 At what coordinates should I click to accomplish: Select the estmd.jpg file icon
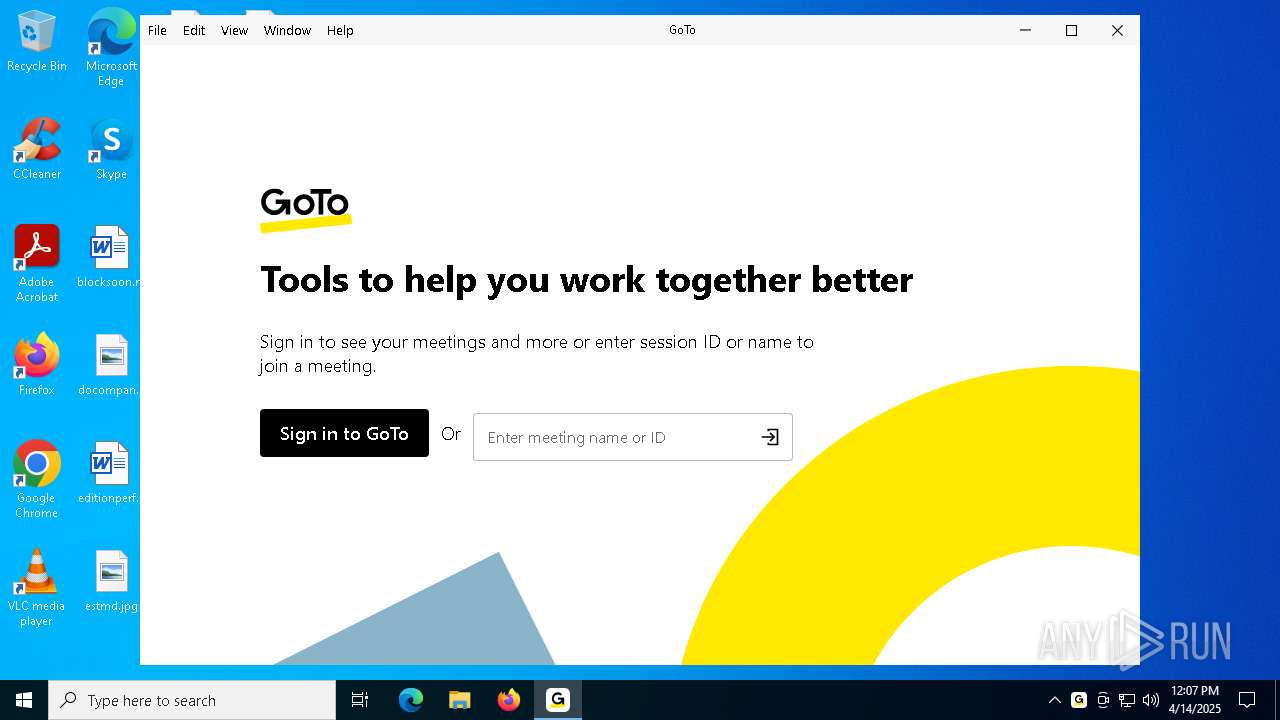[111, 582]
